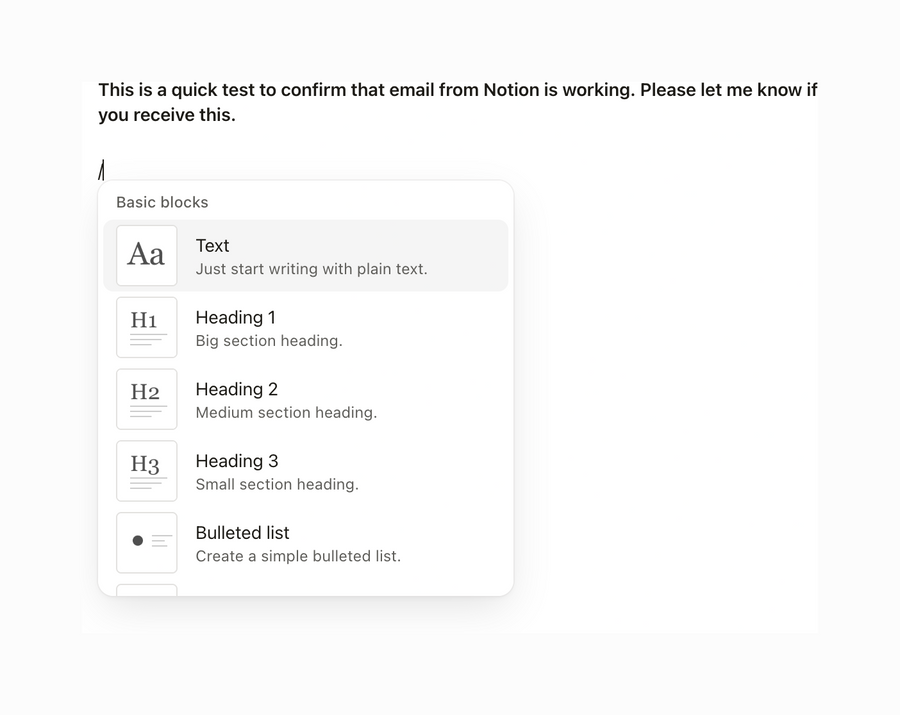Click the Heading 3 icon
This screenshot has height=715, width=900.
147,471
